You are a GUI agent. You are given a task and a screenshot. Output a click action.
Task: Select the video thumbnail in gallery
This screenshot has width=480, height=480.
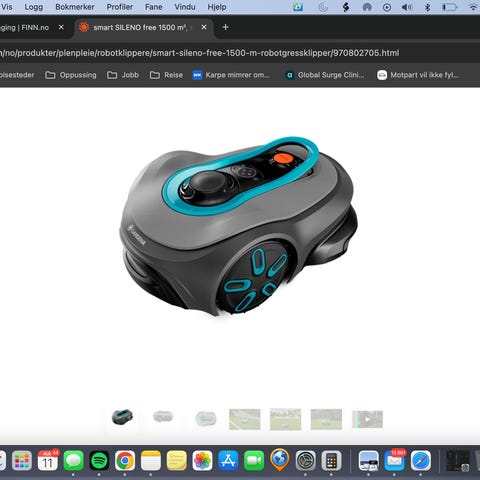coord(368,419)
